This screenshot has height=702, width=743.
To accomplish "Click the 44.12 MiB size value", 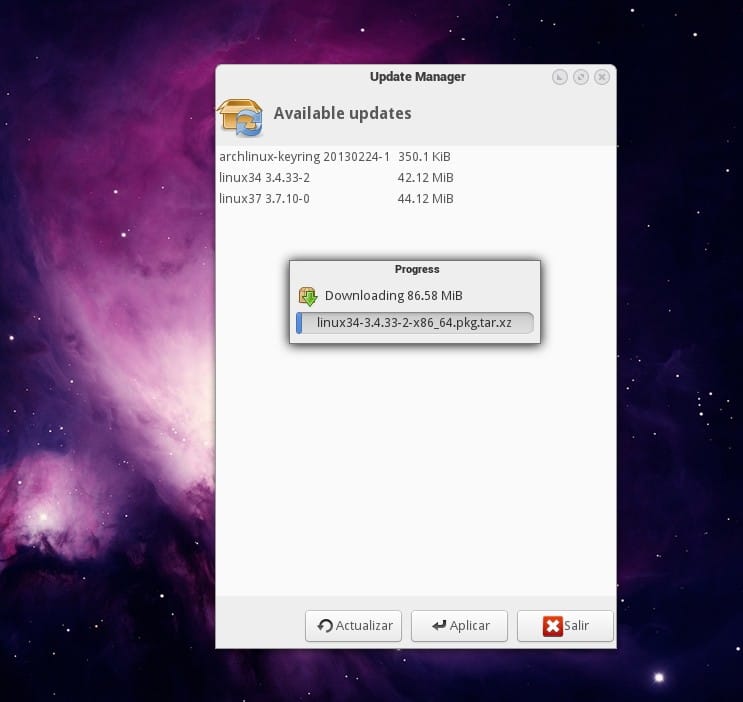I will pos(425,199).
